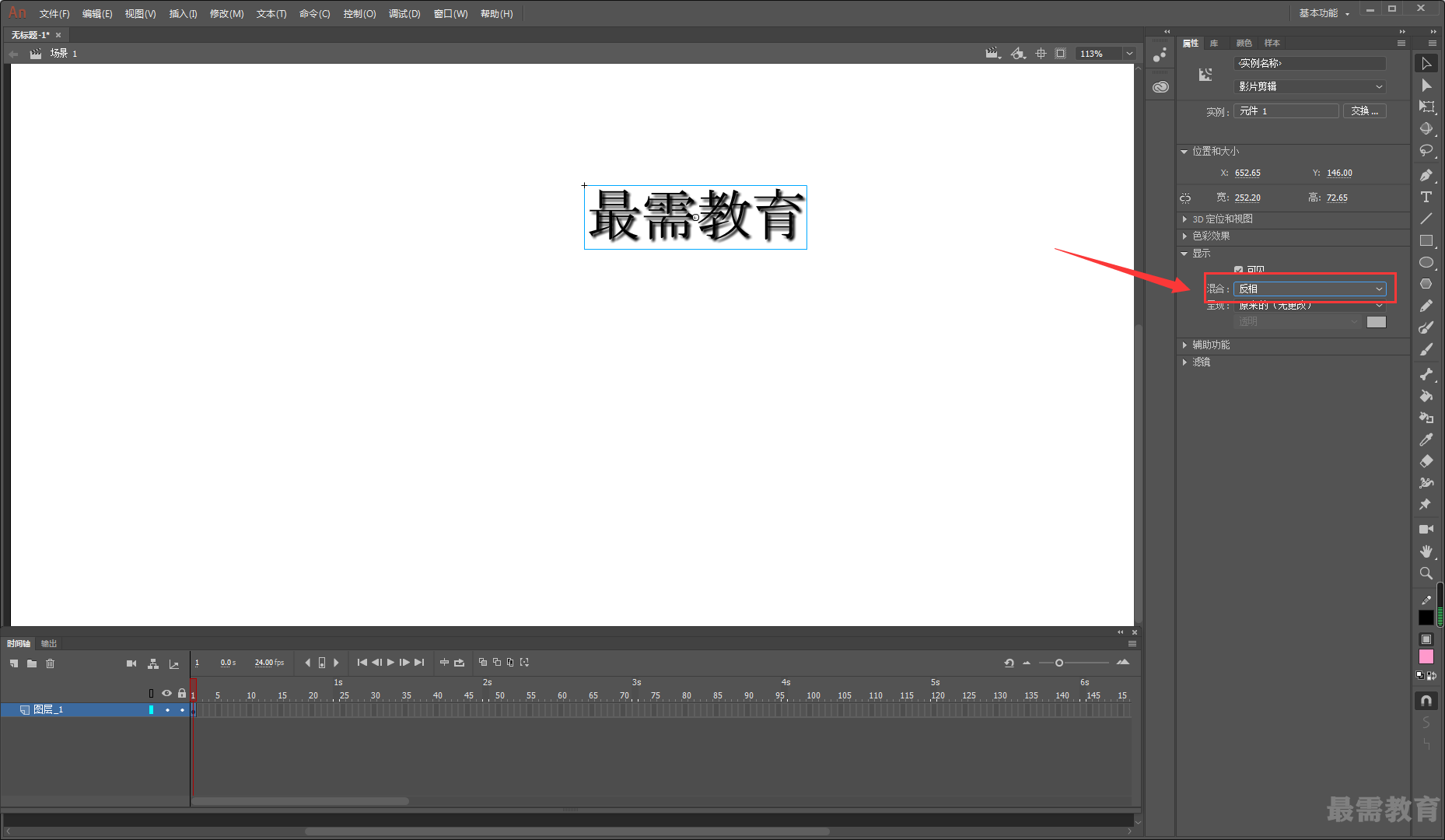Viewport: 1445px width, 840px height.
Task: Click the 交换... swap symbol button
Action: (1364, 111)
